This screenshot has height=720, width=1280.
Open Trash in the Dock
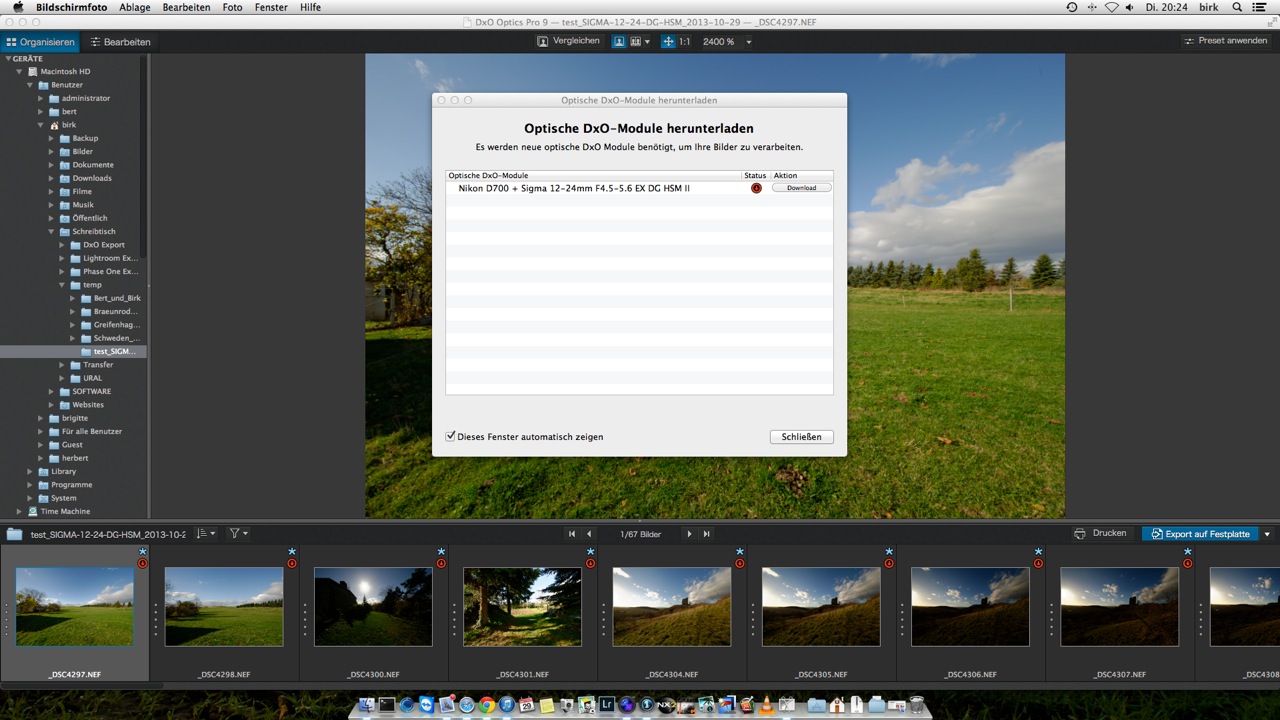917,705
